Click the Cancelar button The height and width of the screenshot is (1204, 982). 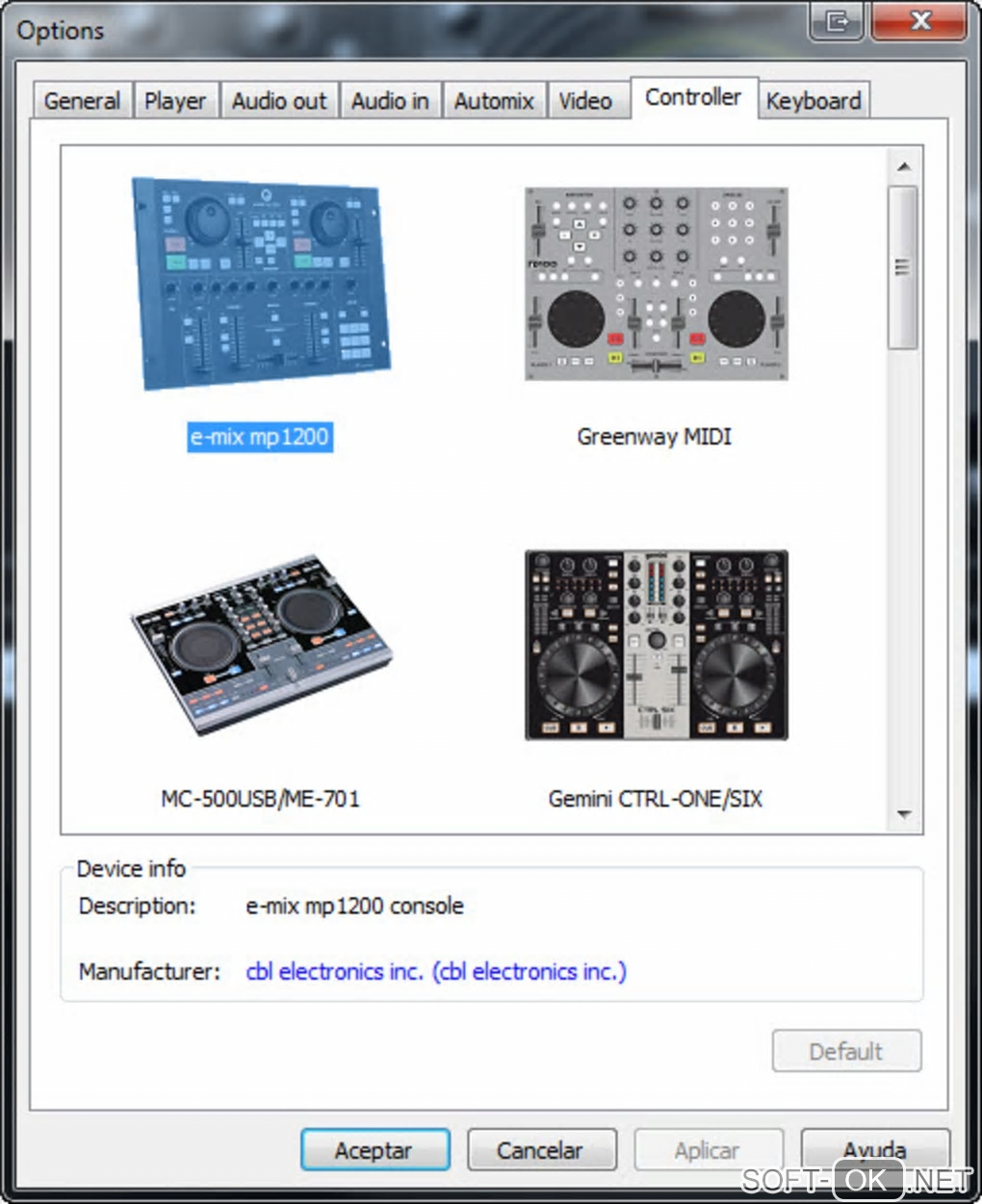(540, 1150)
